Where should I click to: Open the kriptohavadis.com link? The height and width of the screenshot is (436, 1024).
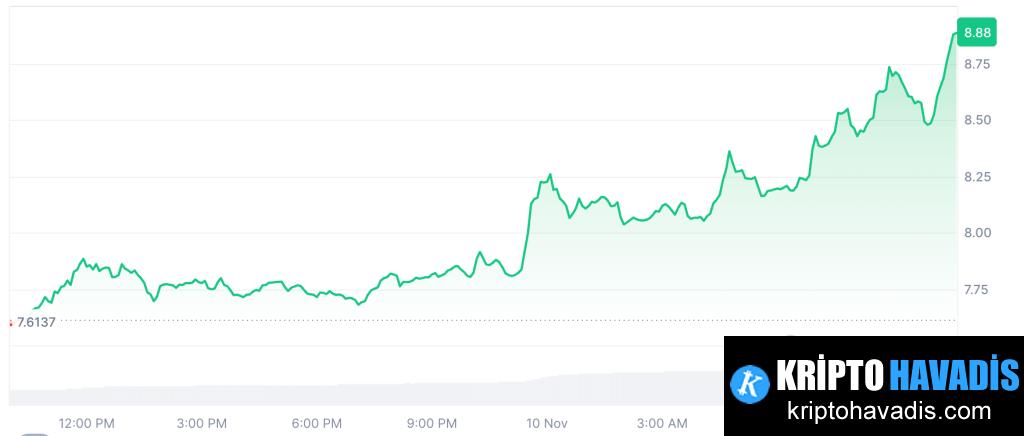889,411
